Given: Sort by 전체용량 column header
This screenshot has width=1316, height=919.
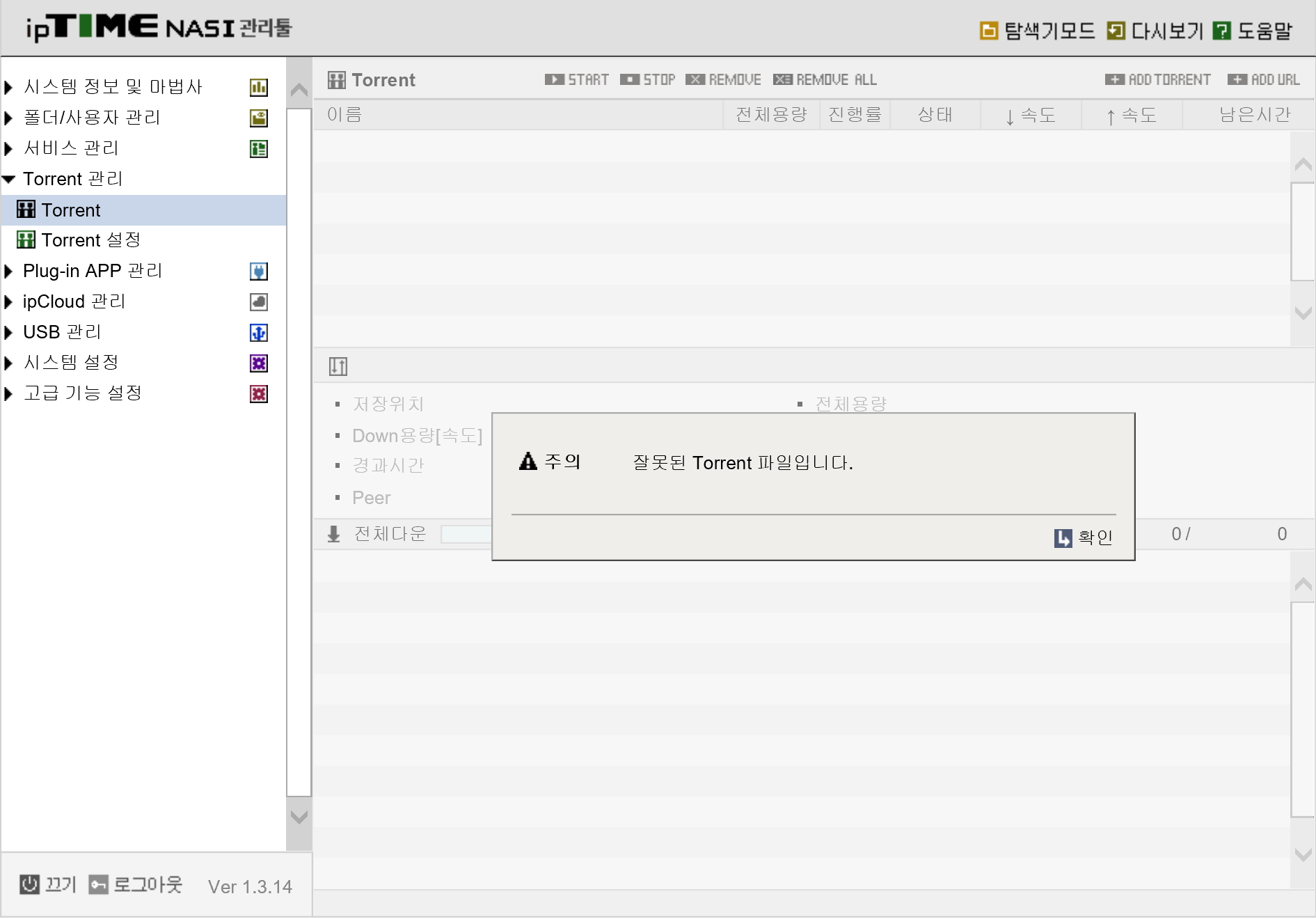Looking at the screenshot, I should coord(772,115).
